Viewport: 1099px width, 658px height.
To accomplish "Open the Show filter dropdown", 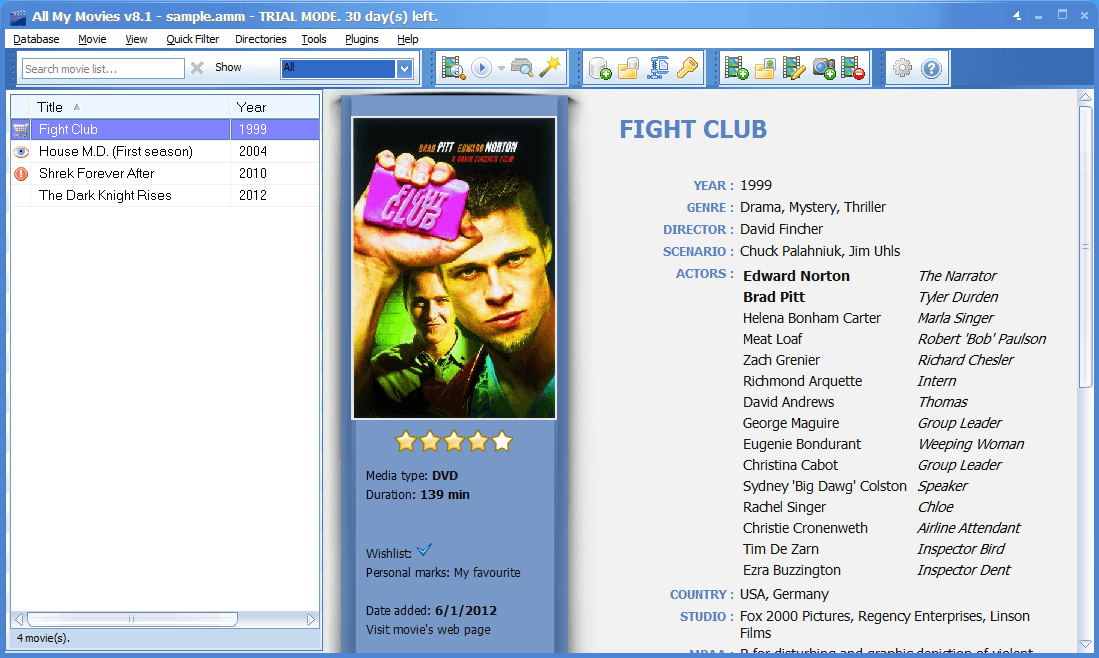I will coord(404,68).
